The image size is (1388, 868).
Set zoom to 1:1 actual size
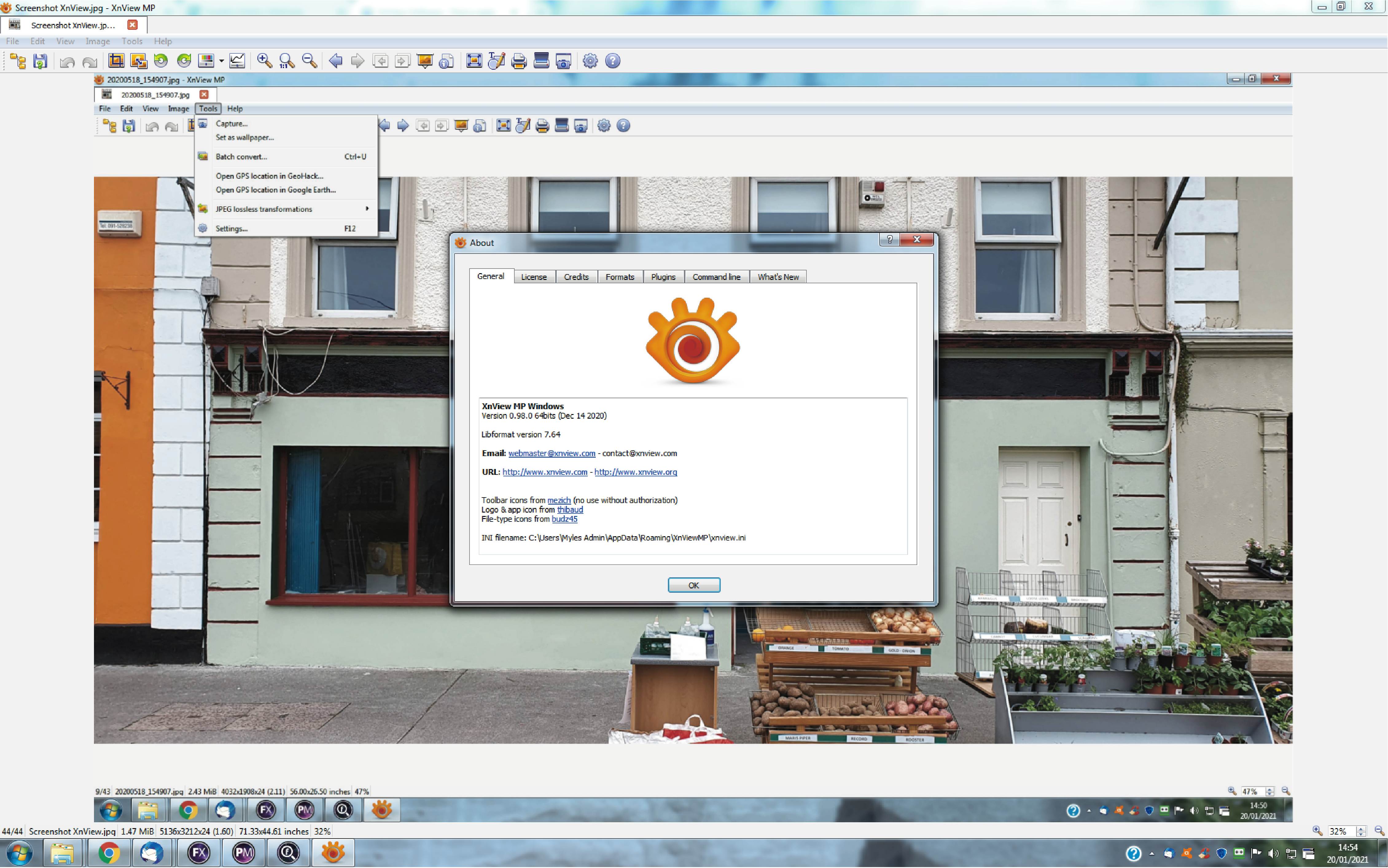pos(287,61)
